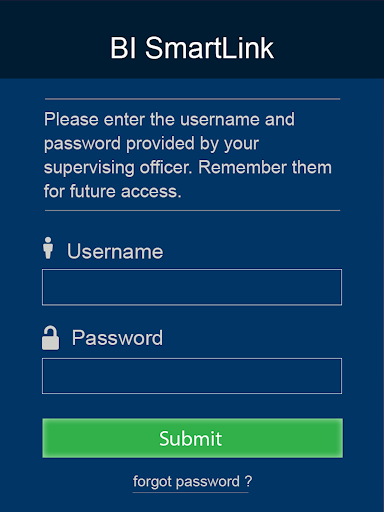Click the word 'Submit' on the green button
Image resolution: width=384 pixels, height=512 pixels.
tap(191, 438)
